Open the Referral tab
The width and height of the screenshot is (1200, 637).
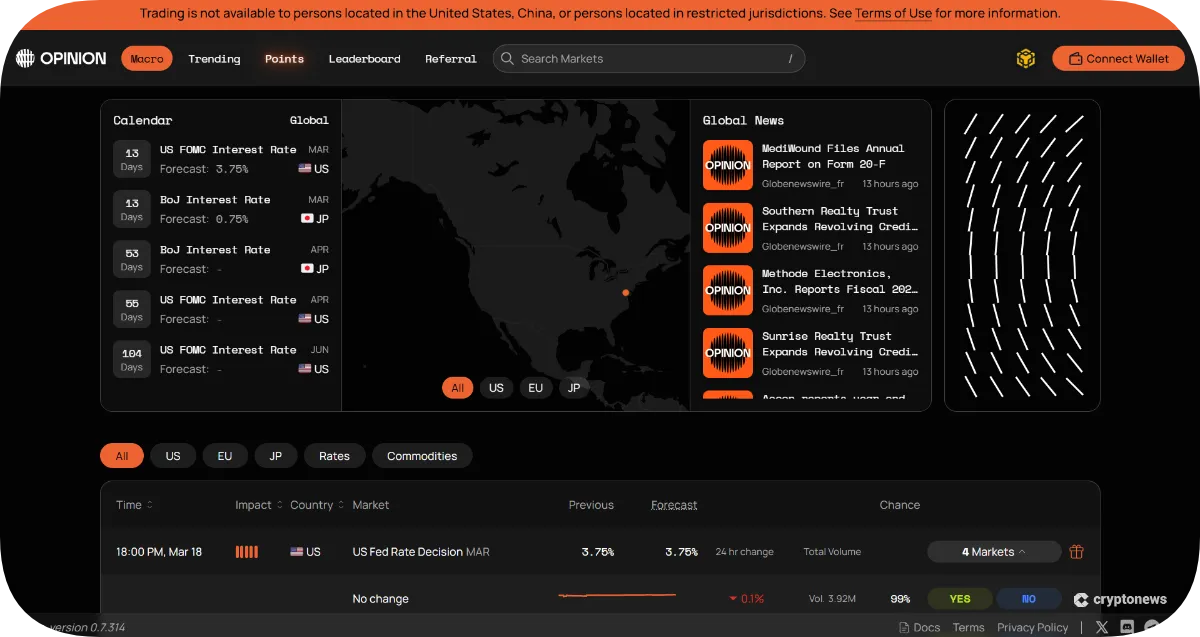(x=451, y=59)
